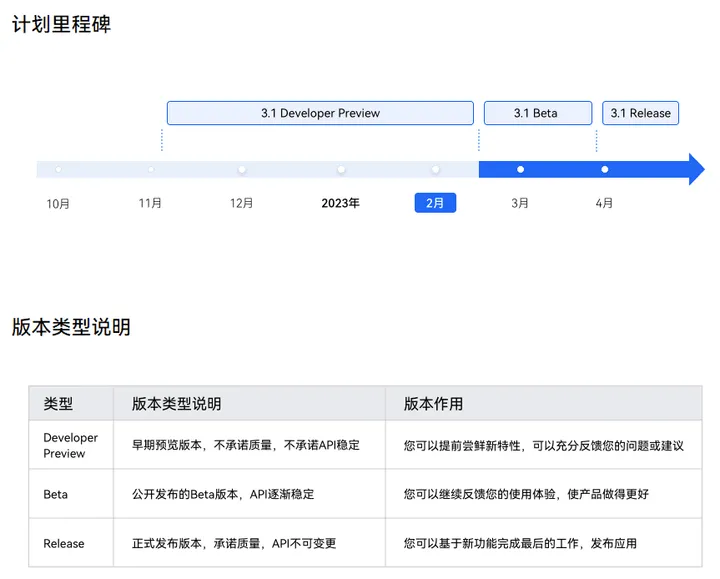This screenshot has height=579, width=720.
Task: Select the Developer Preview cell in the table
Action: tap(70, 445)
